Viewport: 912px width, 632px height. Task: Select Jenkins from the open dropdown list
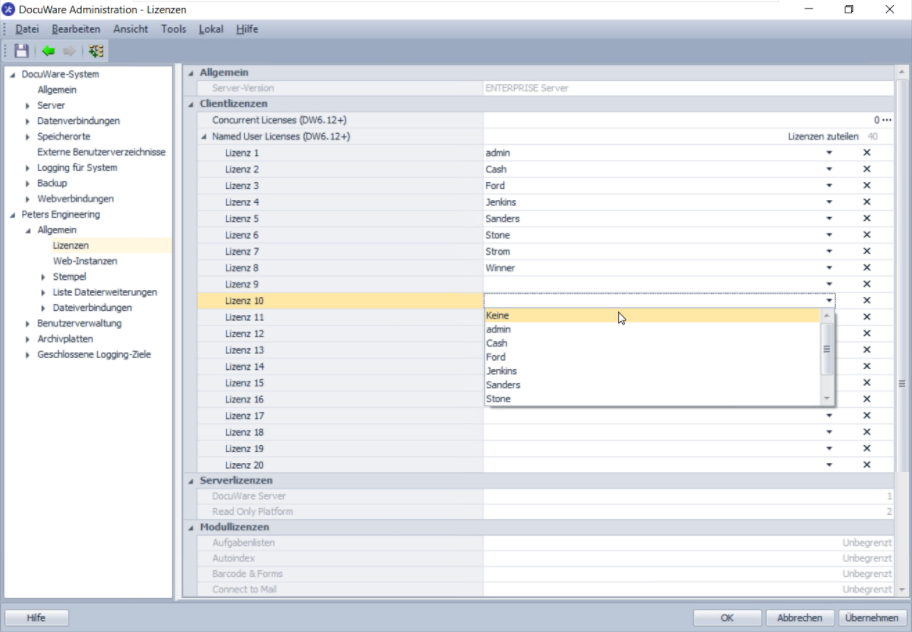coord(500,371)
